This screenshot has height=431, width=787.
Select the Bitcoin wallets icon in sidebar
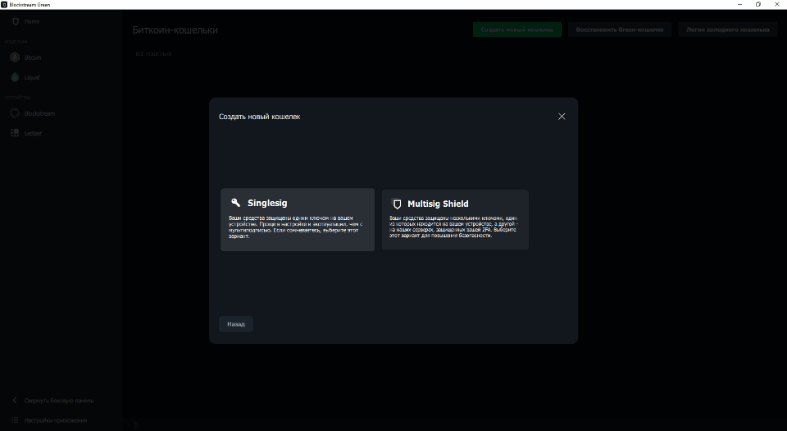point(15,58)
